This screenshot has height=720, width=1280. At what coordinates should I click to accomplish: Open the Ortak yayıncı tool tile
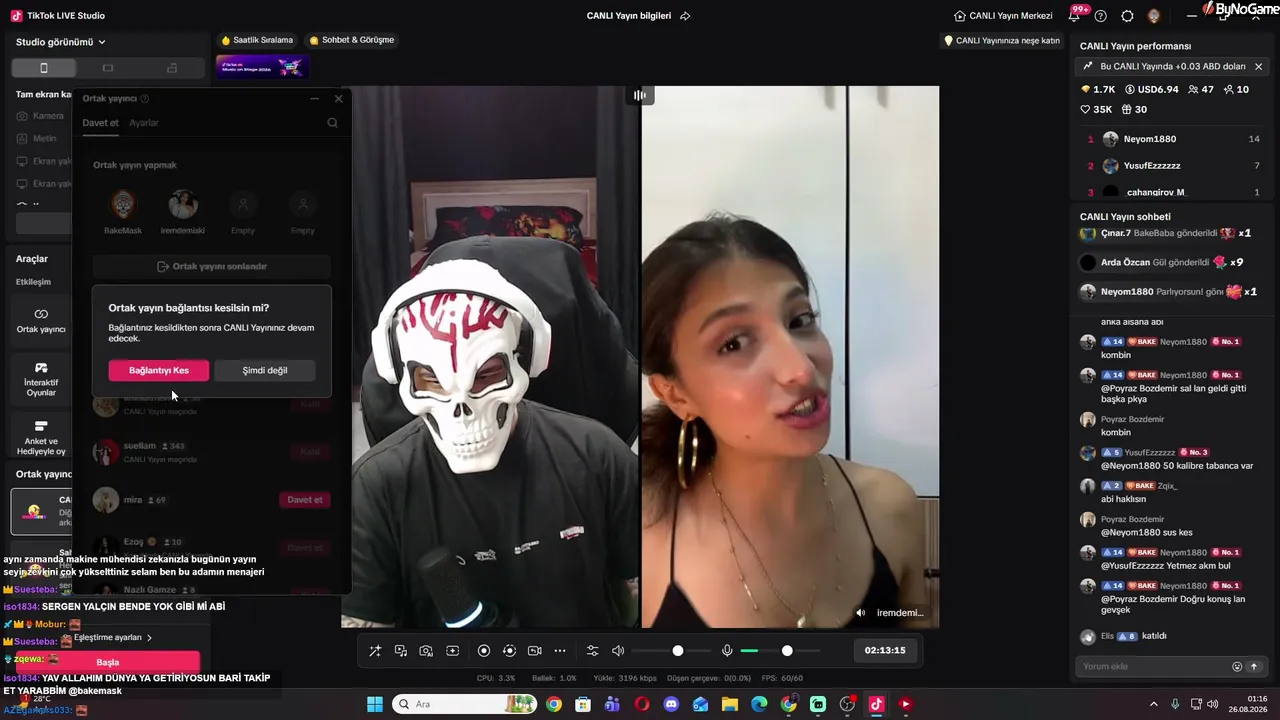click(x=41, y=320)
